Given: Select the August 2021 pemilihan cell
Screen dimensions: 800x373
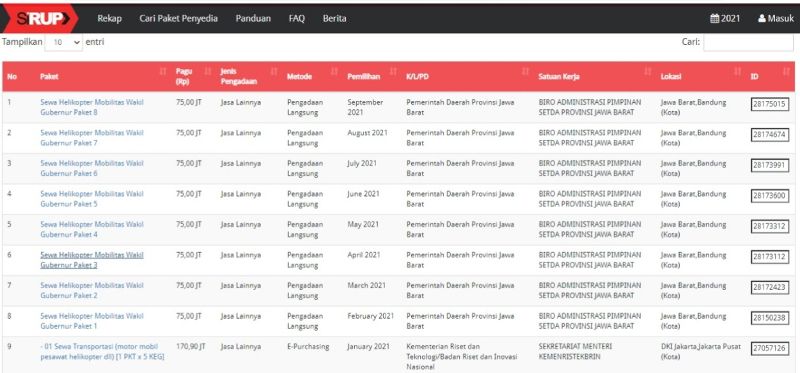Looking at the screenshot, I should point(367,133).
